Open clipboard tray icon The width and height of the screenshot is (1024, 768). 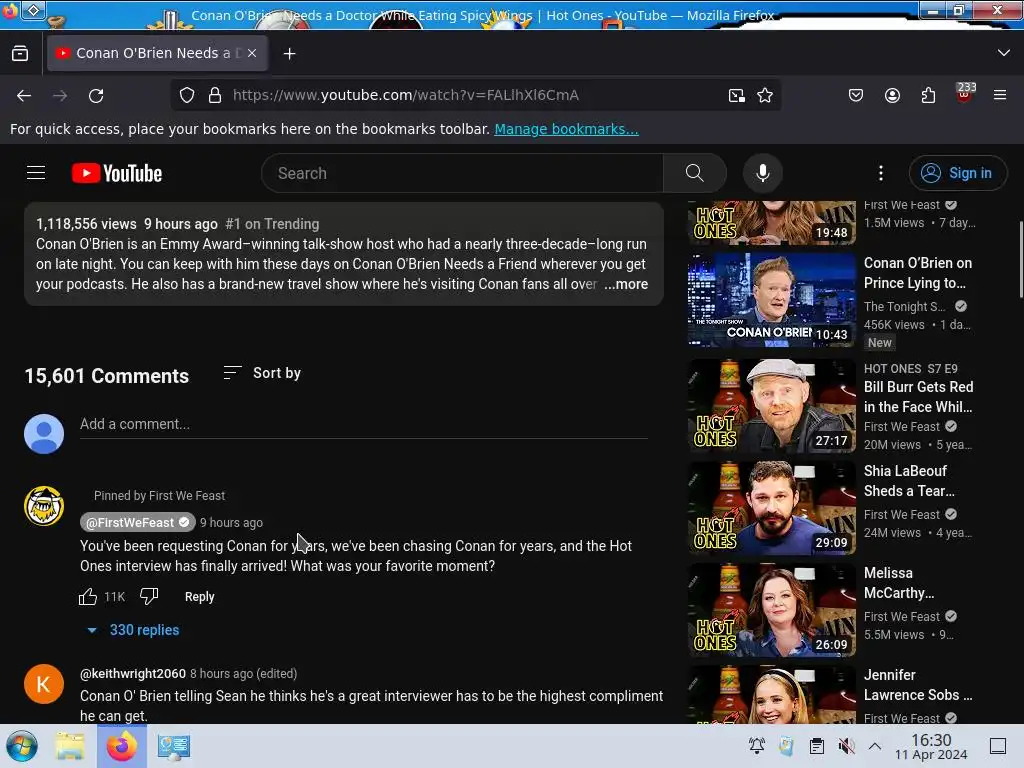point(816,746)
